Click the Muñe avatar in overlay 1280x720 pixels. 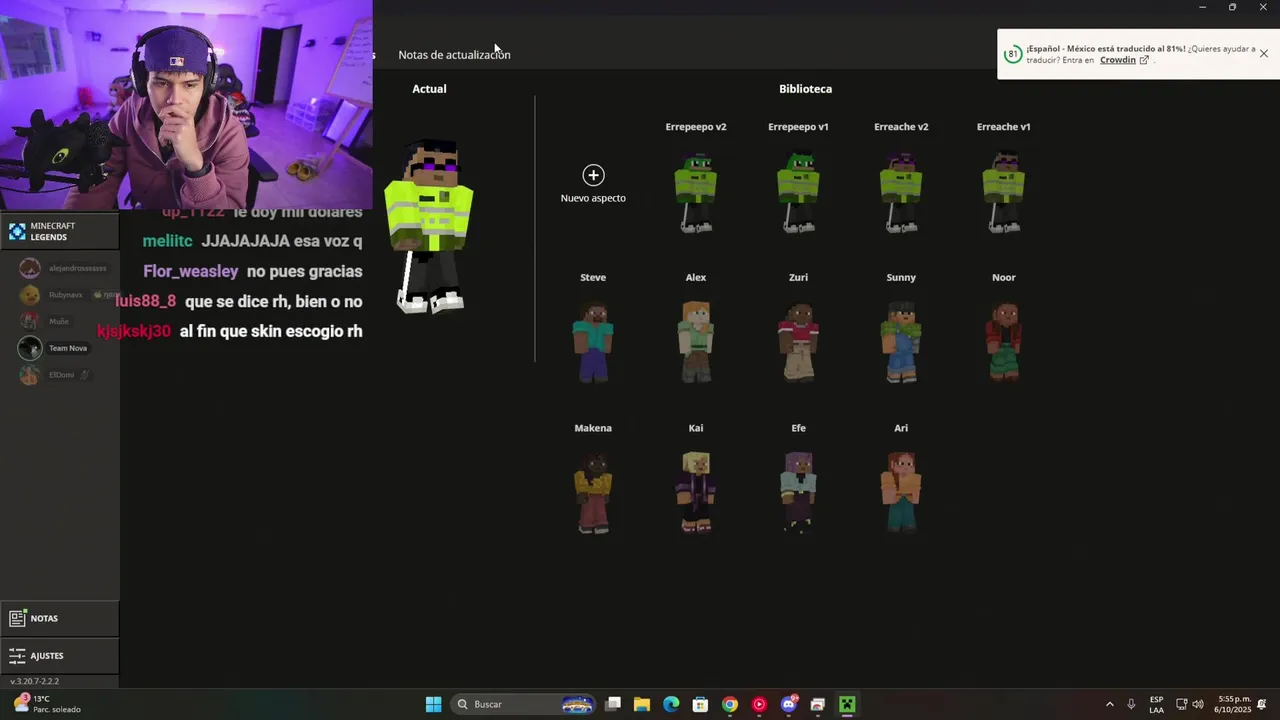pos(30,321)
